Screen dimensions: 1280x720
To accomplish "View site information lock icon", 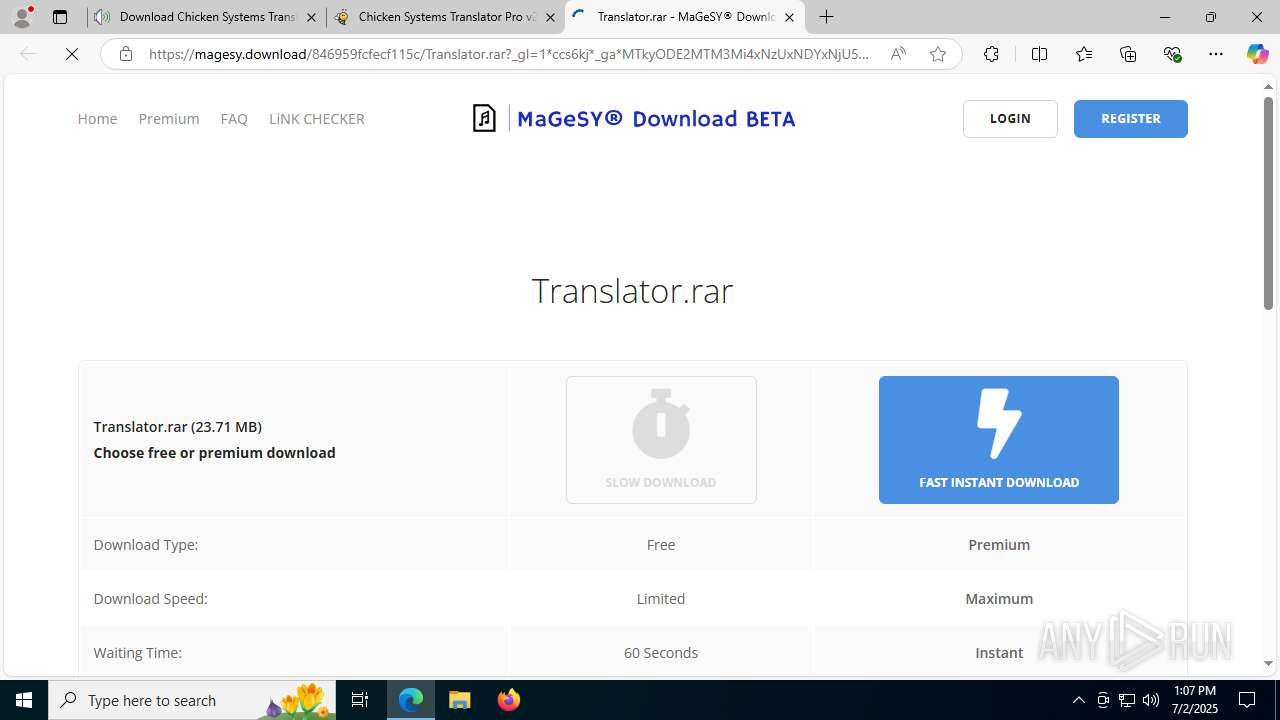I will (126, 54).
